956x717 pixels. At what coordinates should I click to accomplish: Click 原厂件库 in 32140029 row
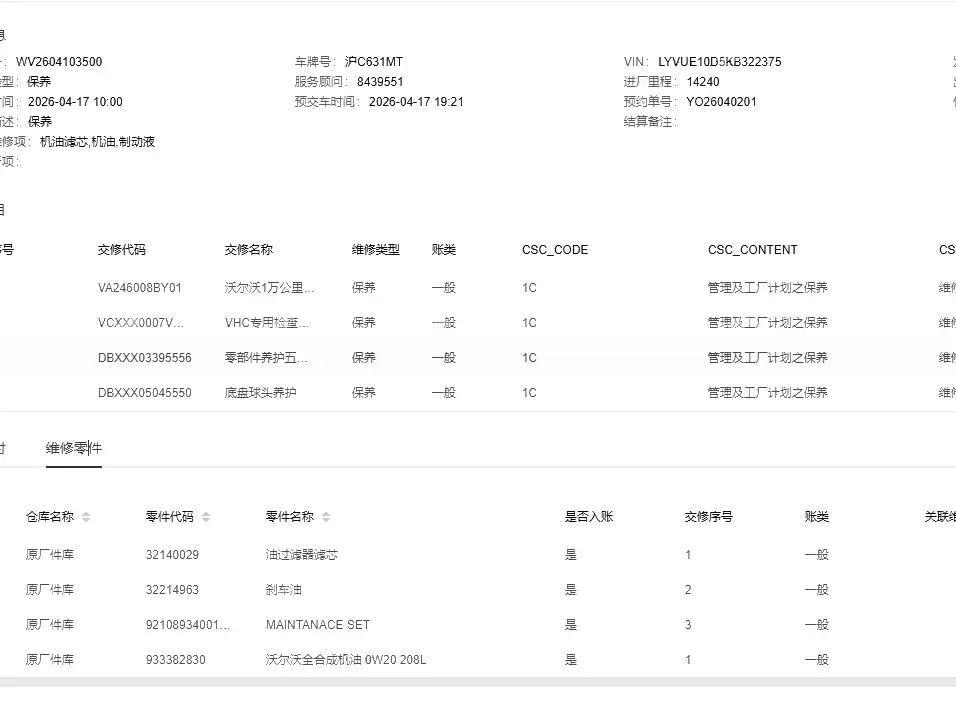click(50, 555)
